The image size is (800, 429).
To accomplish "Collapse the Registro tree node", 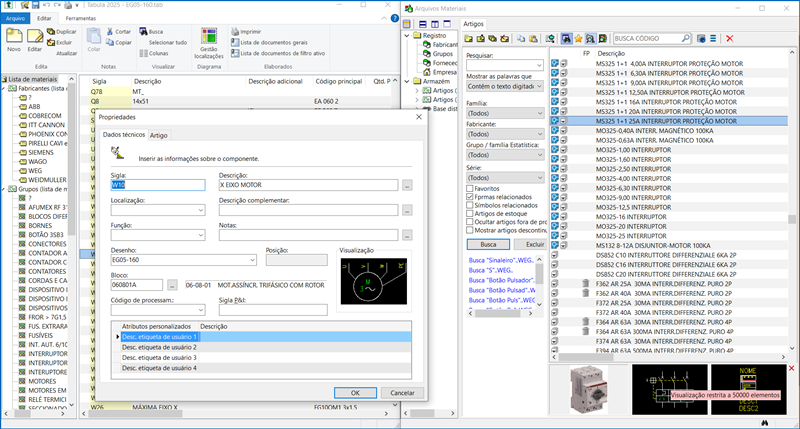I will click(x=407, y=36).
